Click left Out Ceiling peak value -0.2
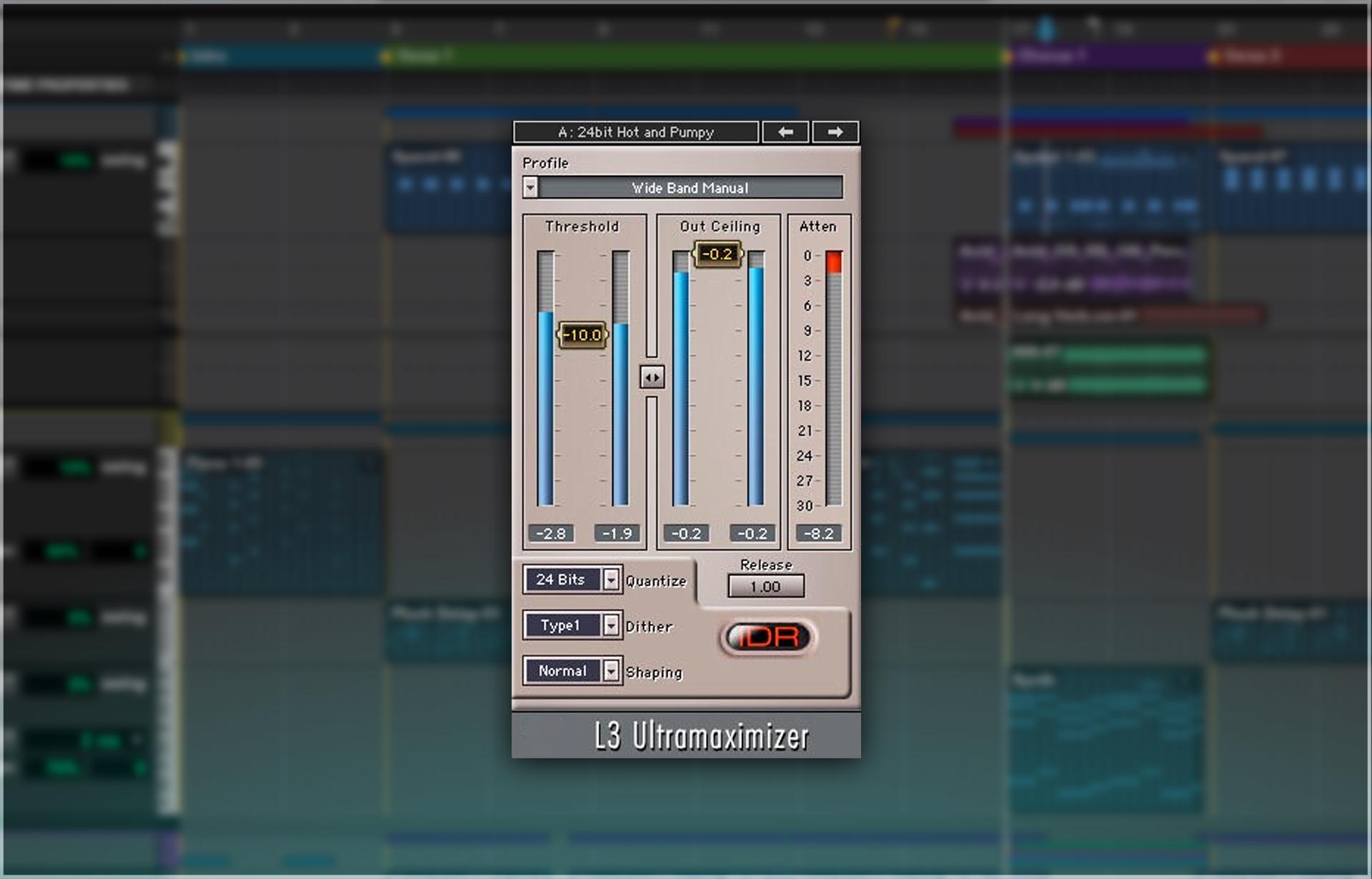Image resolution: width=1372 pixels, height=879 pixels. tap(686, 533)
